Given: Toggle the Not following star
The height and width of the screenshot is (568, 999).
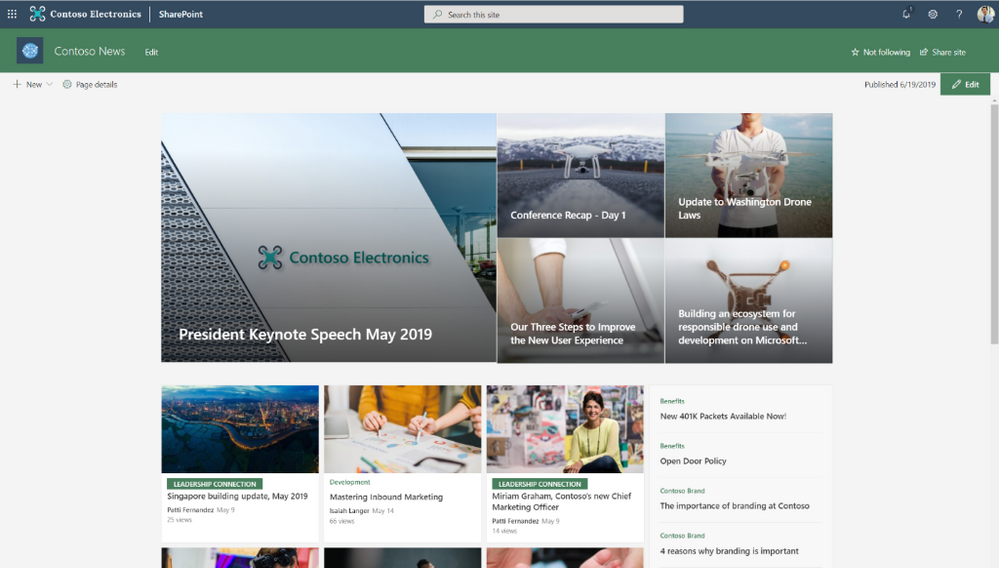Looking at the screenshot, I should (855, 52).
